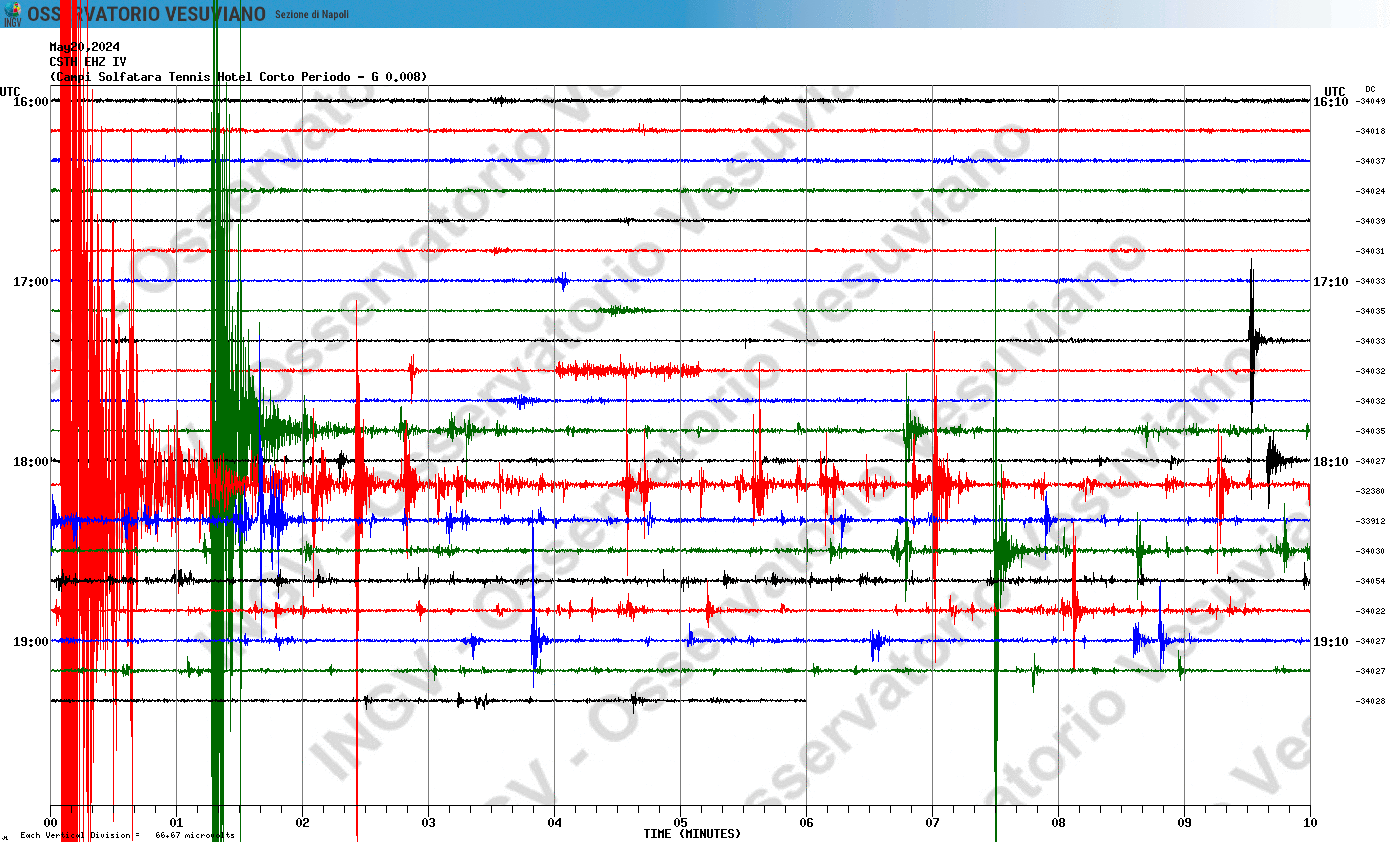The width and height of the screenshot is (1390, 849).
Task: Click minute 00 on the time axis
Action: (x=51, y=823)
